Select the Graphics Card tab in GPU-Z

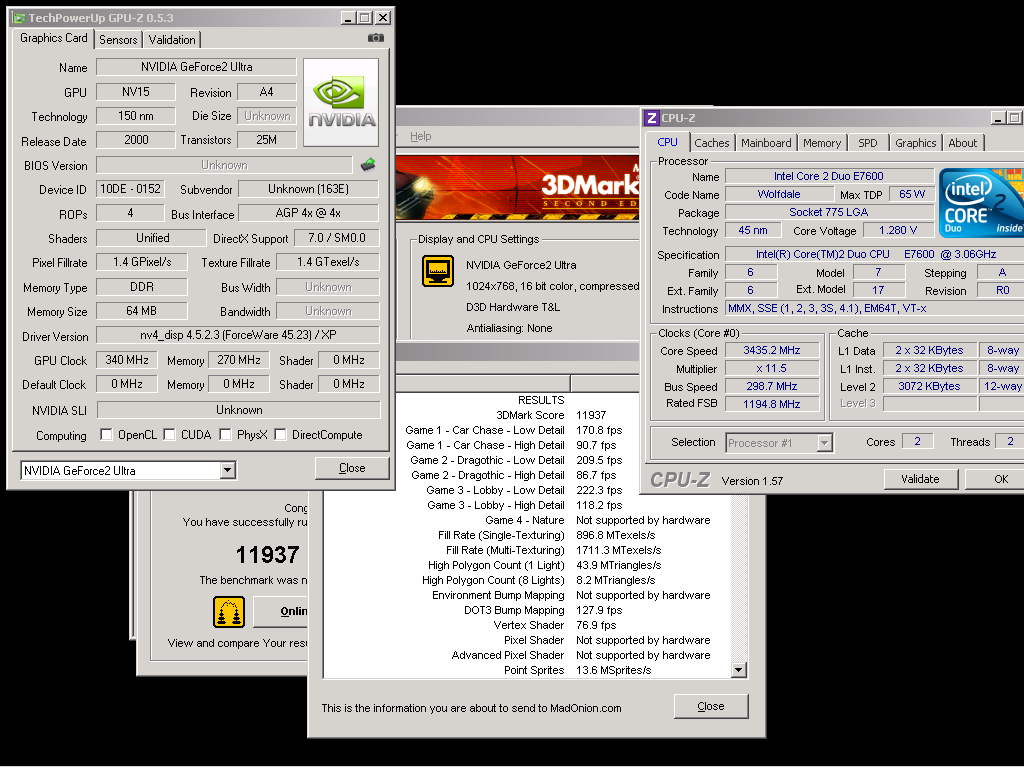[x=54, y=38]
